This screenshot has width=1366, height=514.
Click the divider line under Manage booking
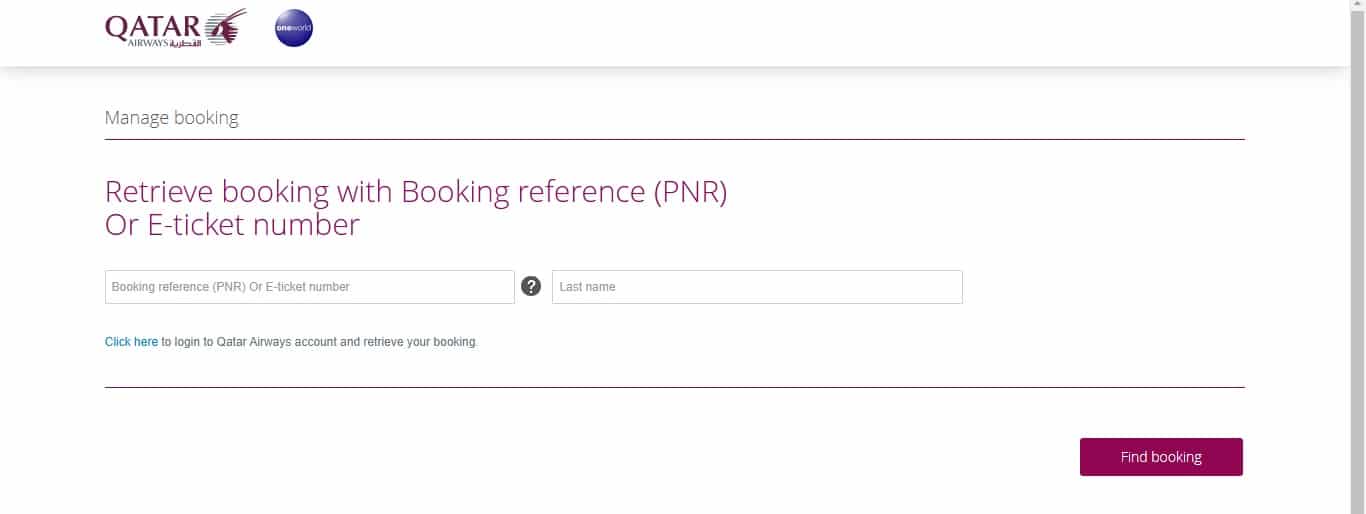click(675, 139)
